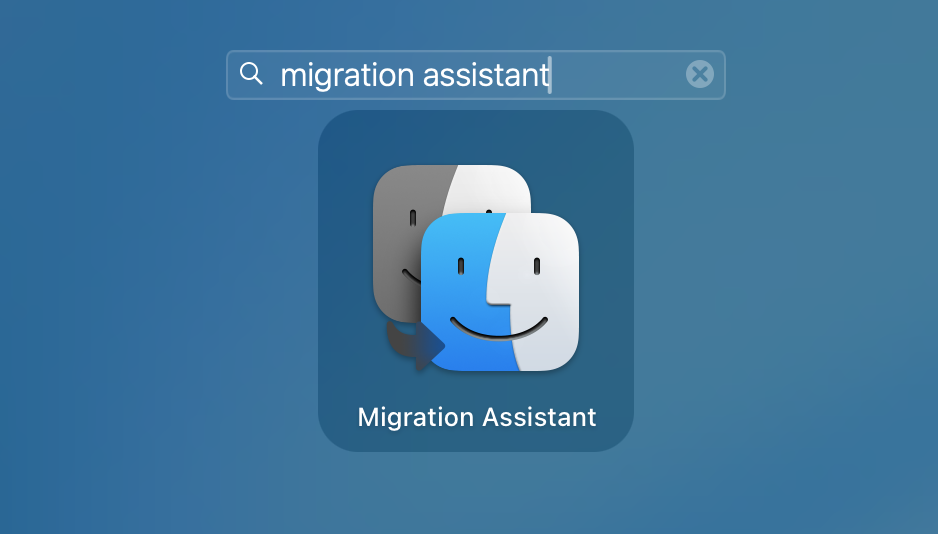Click the magnifying glass search icon

(251, 74)
